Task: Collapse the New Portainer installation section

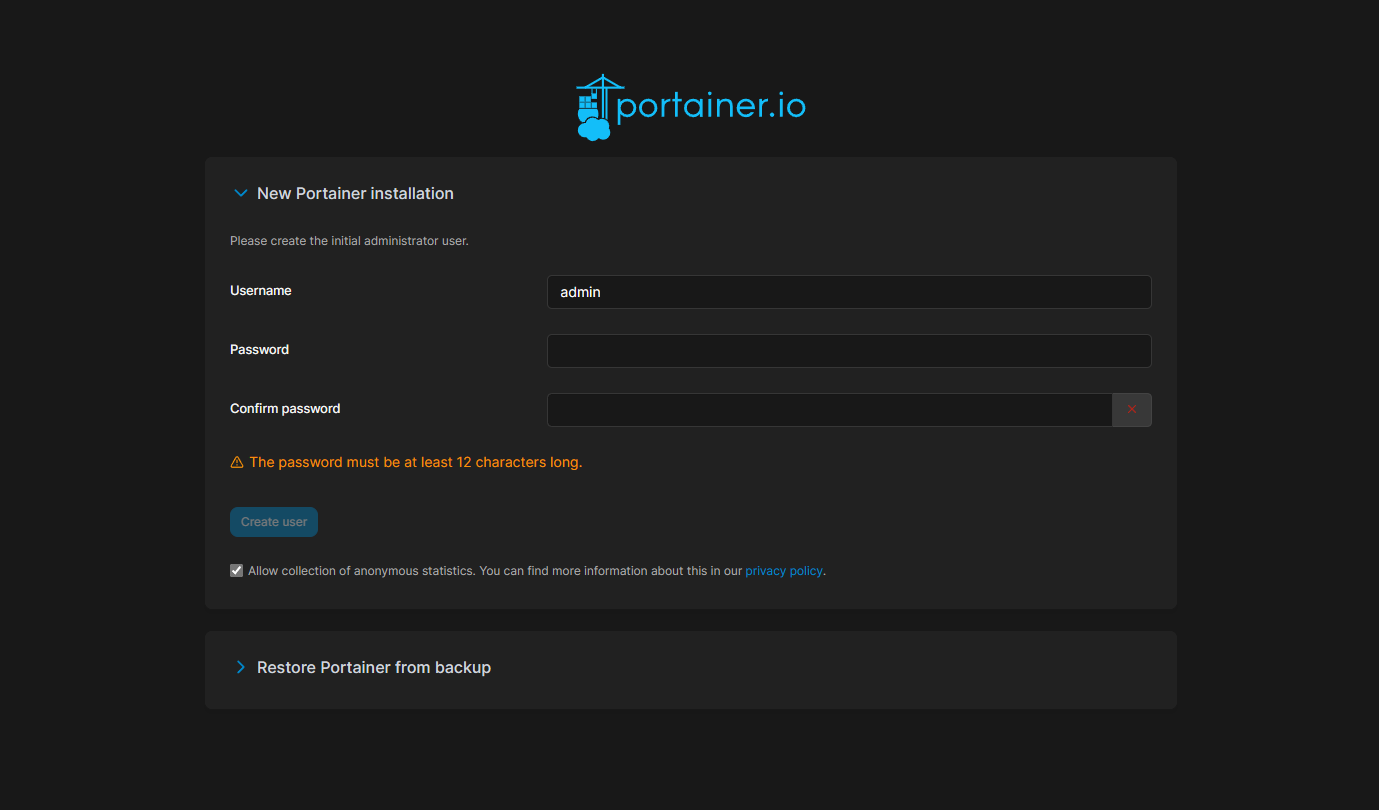Action: coord(240,193)
